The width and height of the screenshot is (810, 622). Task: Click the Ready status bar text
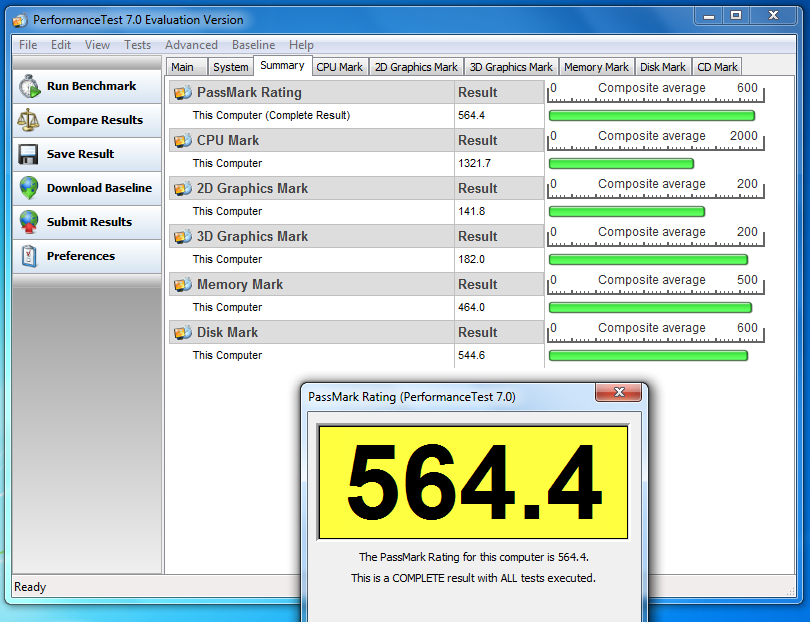(x=30, y=587)
